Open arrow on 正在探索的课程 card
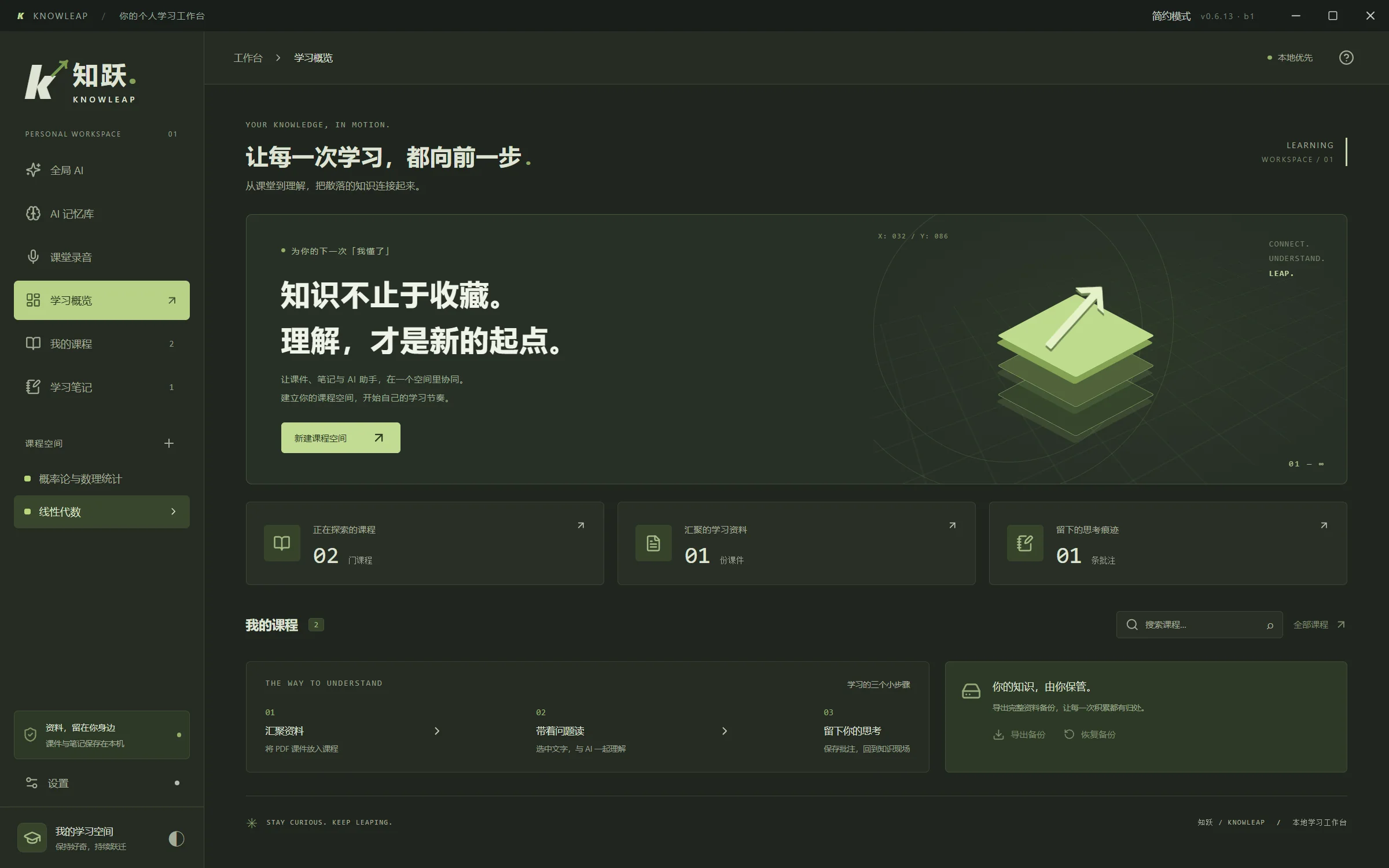Viewport: 1389px width, 868px height. (x=581, y=525)
